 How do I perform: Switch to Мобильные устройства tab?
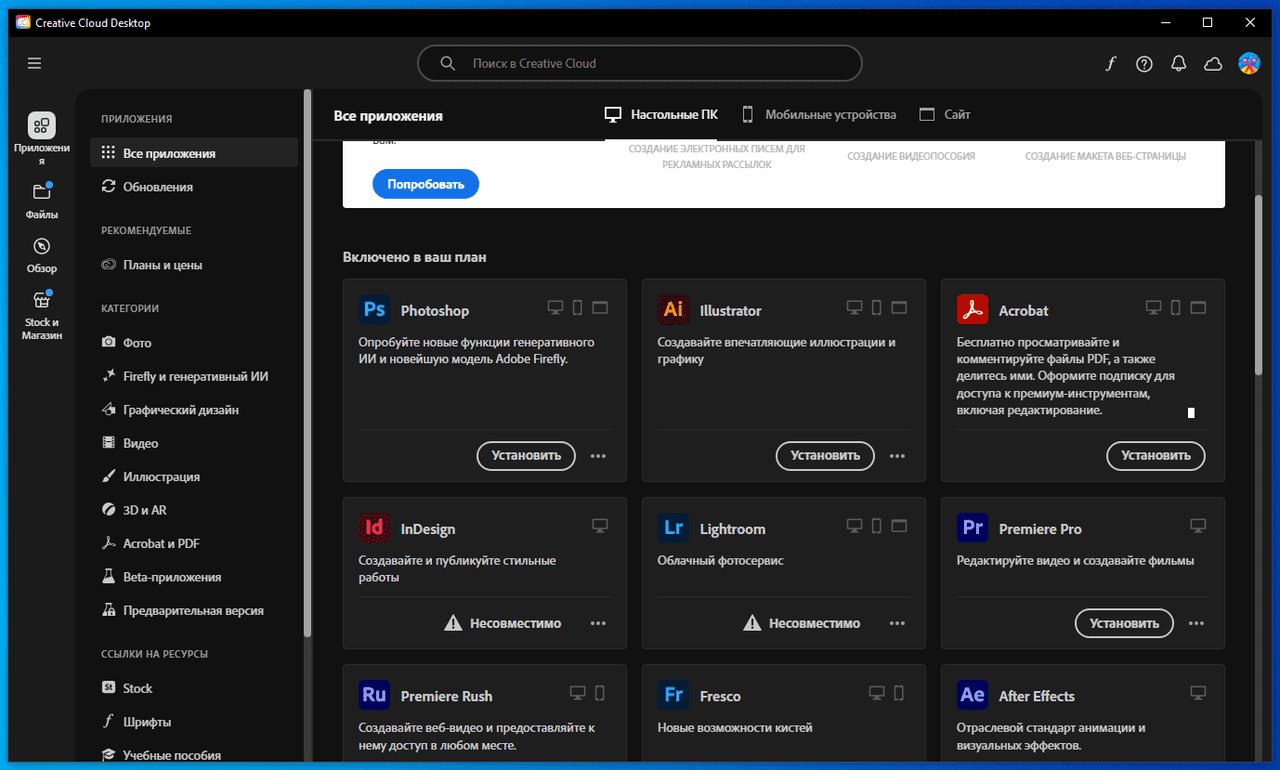coord(818,115)
